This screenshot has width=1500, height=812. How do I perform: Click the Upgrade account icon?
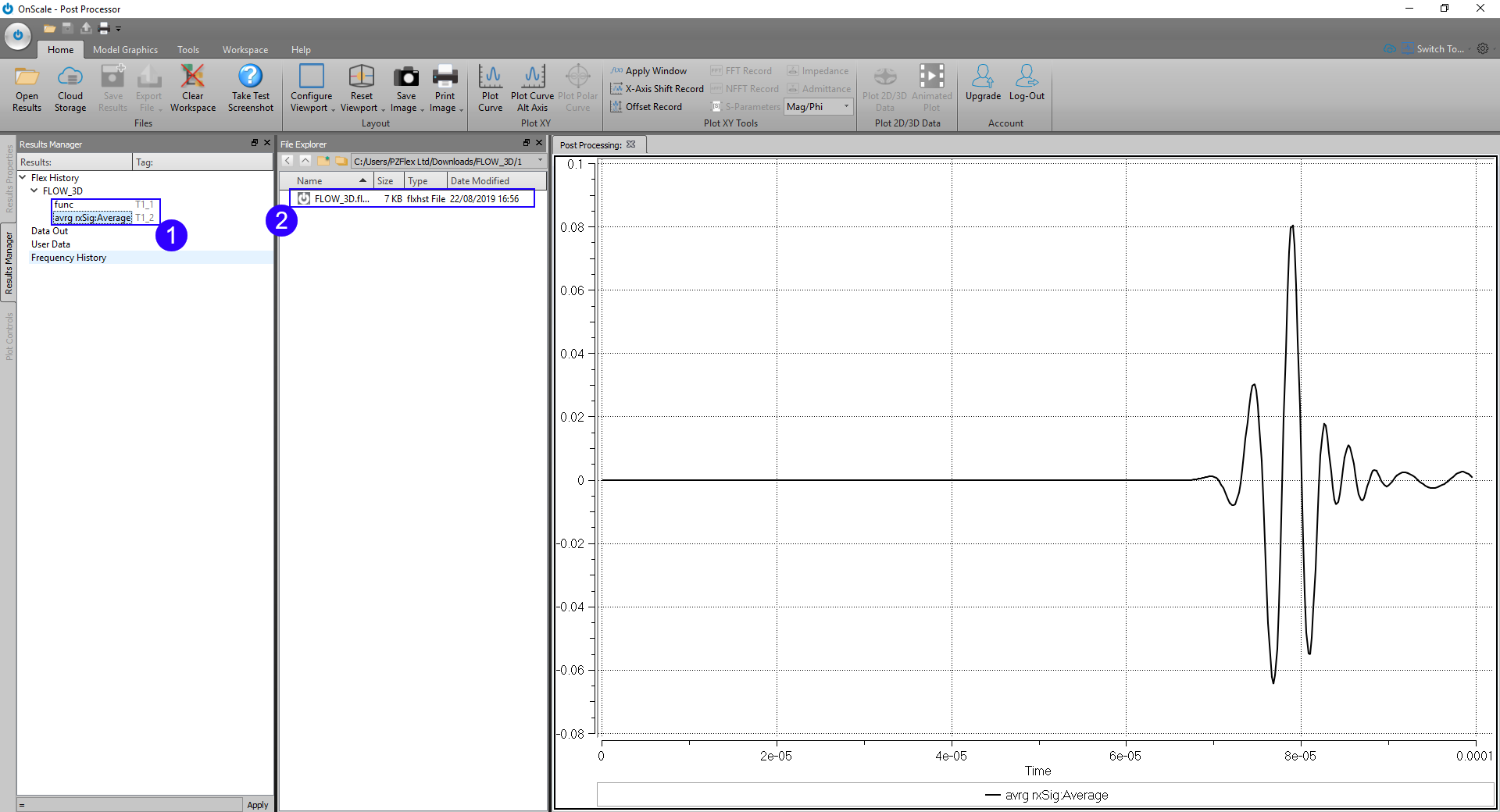983,77
